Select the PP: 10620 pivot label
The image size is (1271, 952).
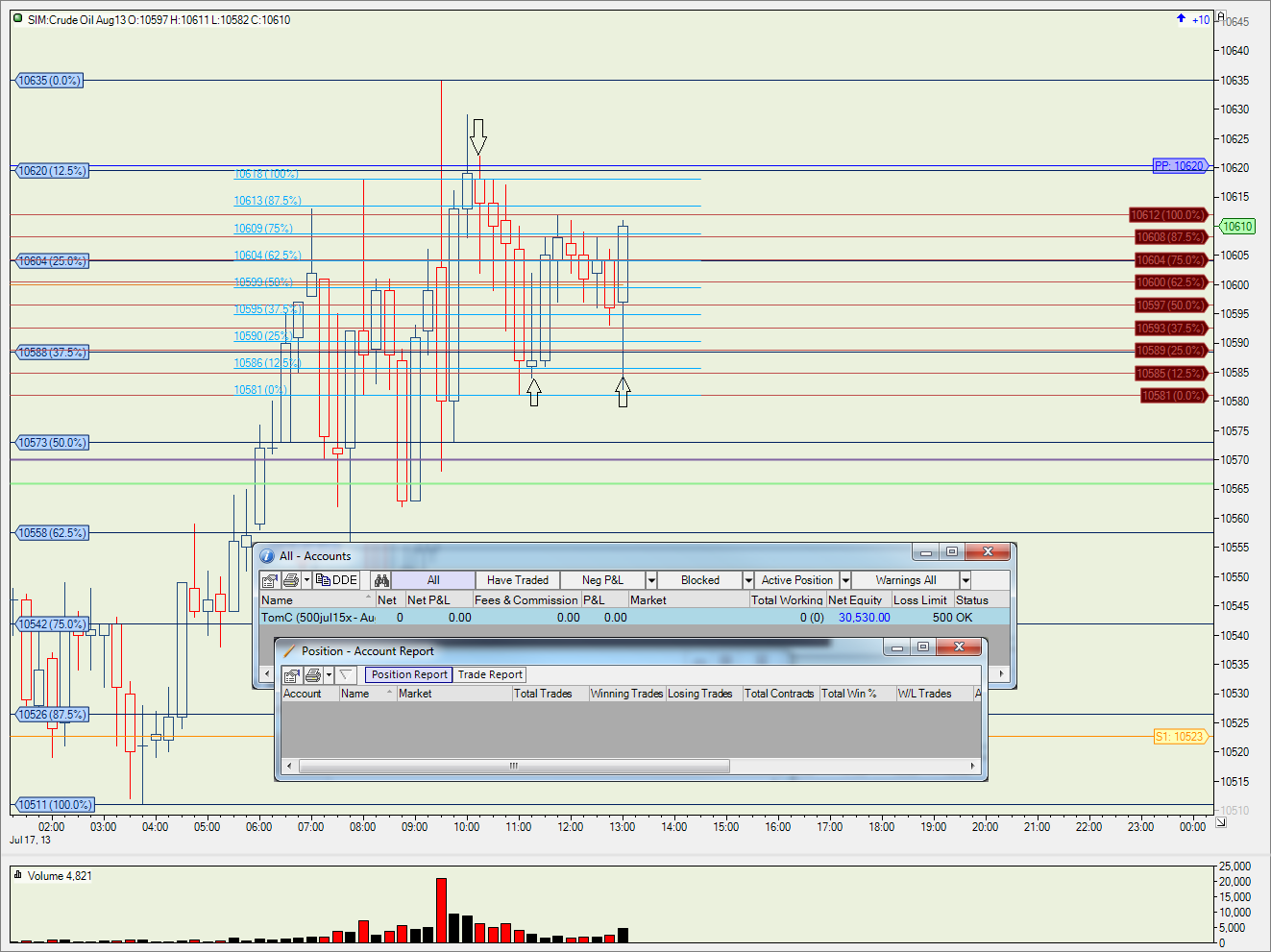pyautogui.click(x=1179, y=166)
